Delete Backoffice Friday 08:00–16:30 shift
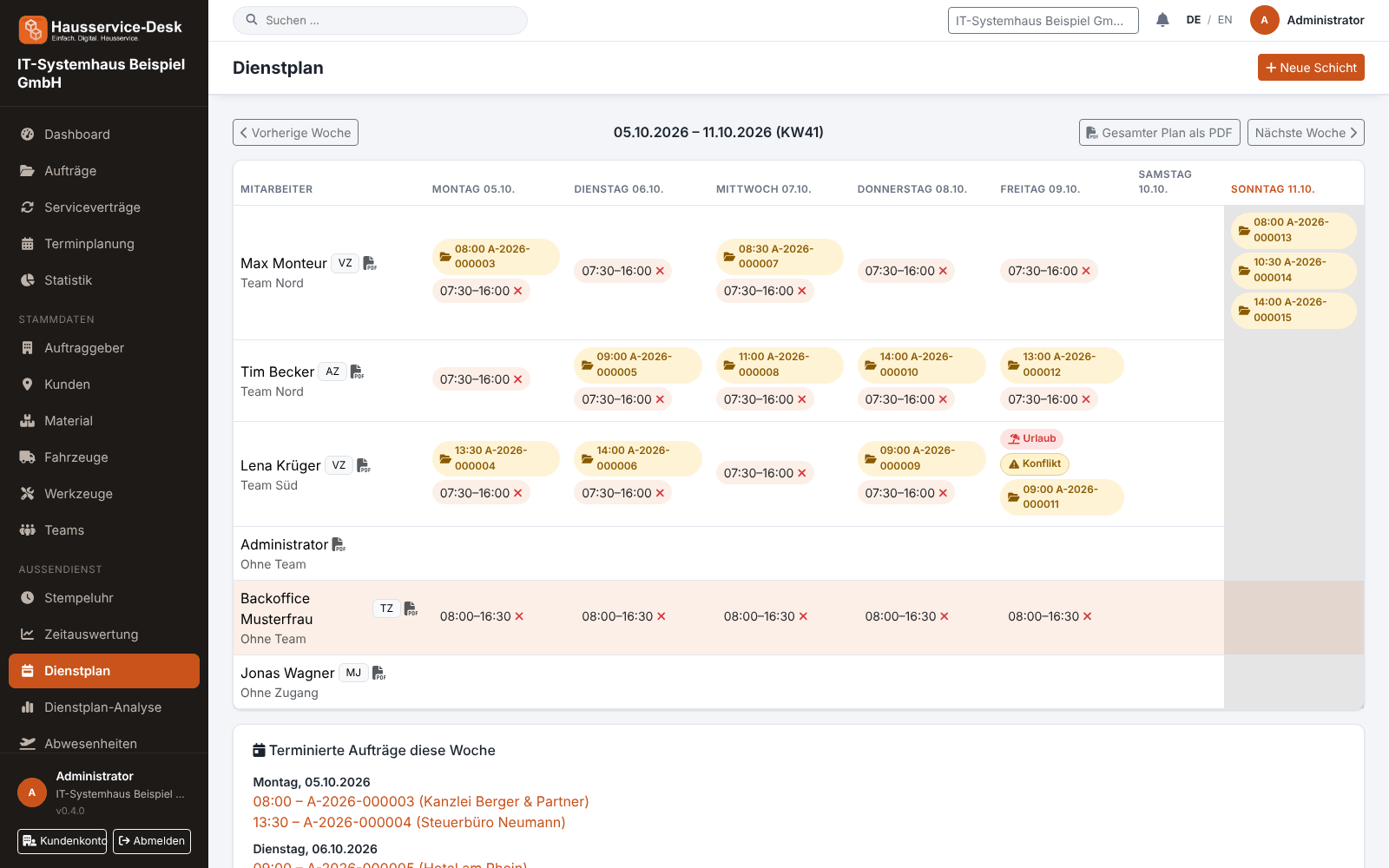 tap(1087, 616)
